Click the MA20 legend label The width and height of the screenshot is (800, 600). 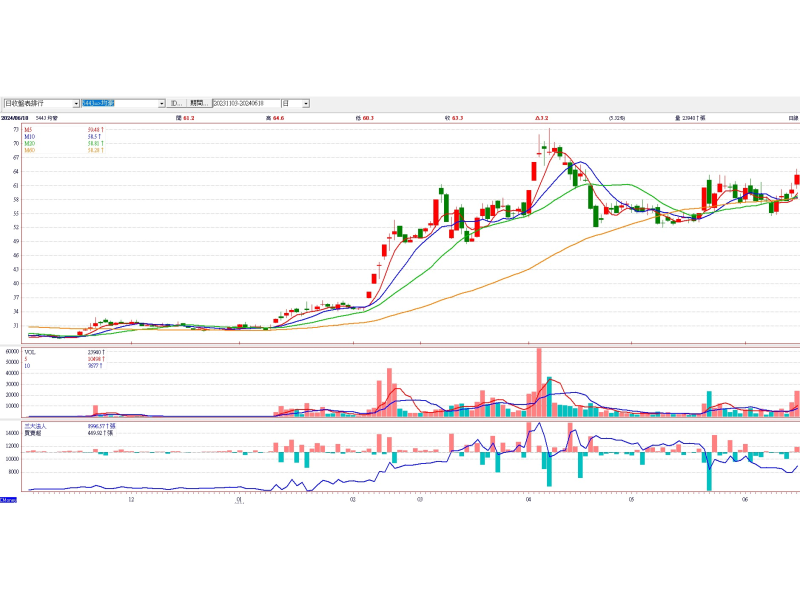(31, 143)
